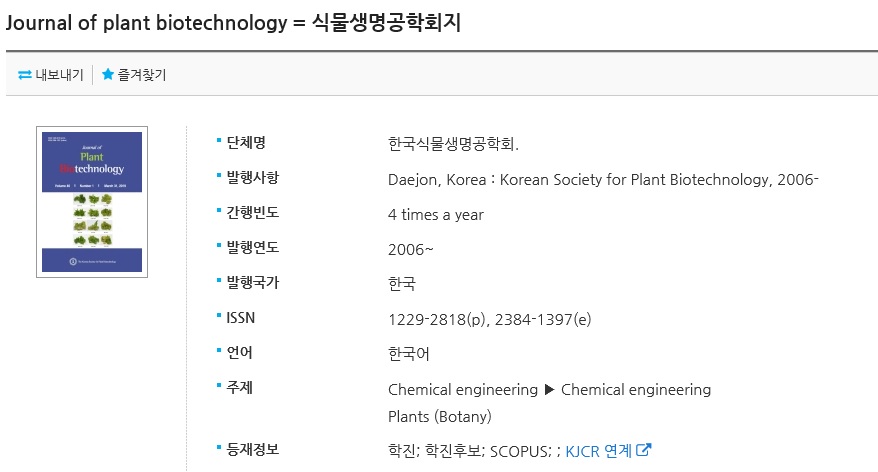
Task: Click the external link icon beside KJCR
Action: click(x=644, y=450)
